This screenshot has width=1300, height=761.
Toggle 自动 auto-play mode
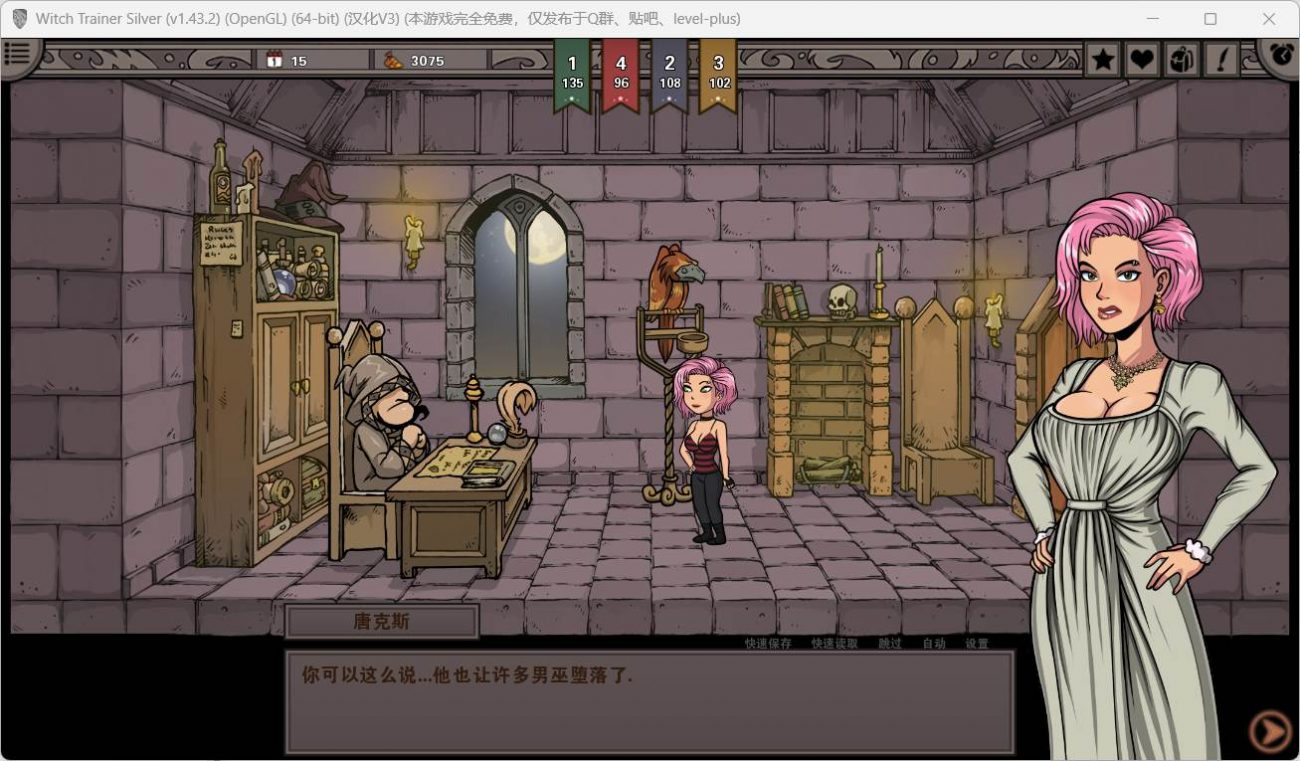933,644
